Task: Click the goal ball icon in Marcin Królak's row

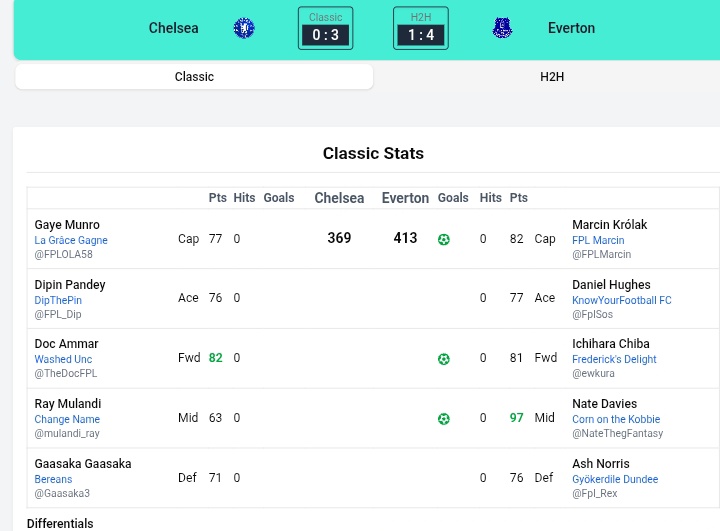Action: tap(444, 239)
